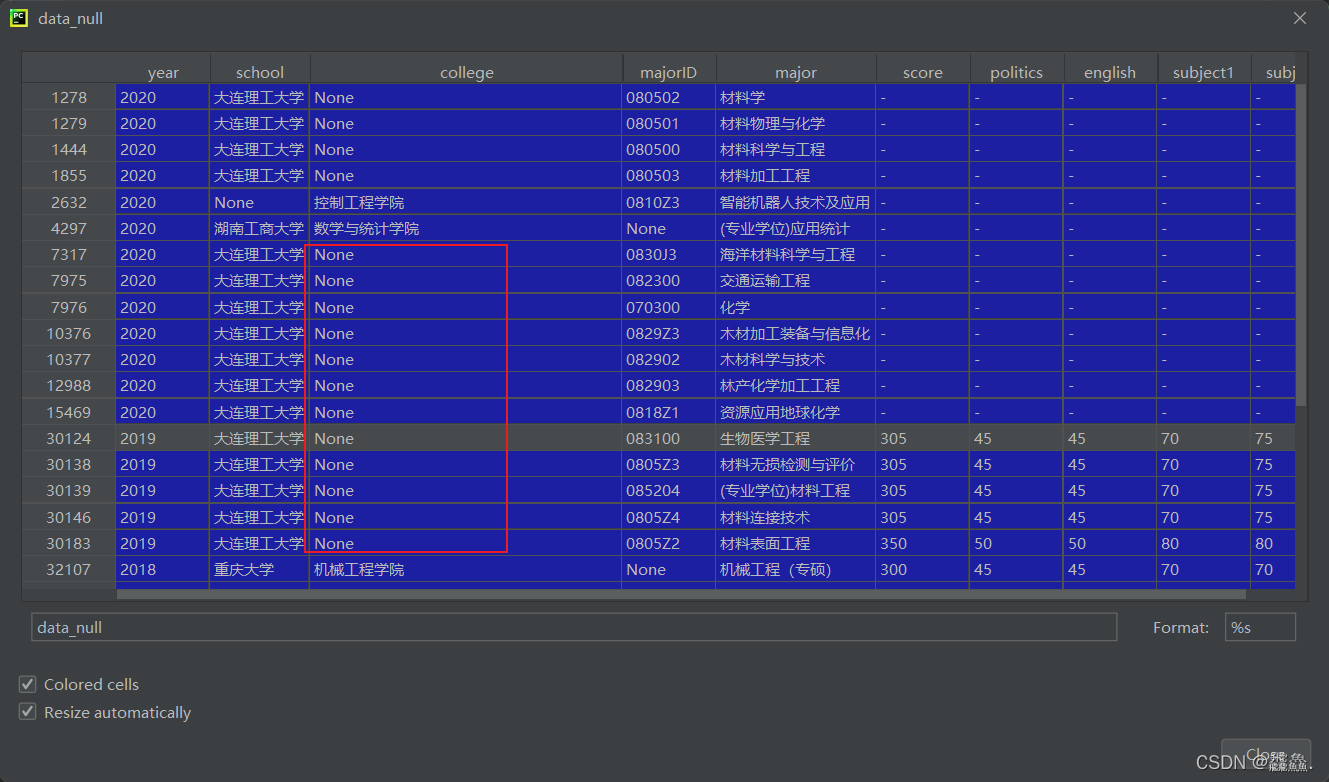
Task: Select major cell 机械工程（专硕）
Action: click(796, 569)
